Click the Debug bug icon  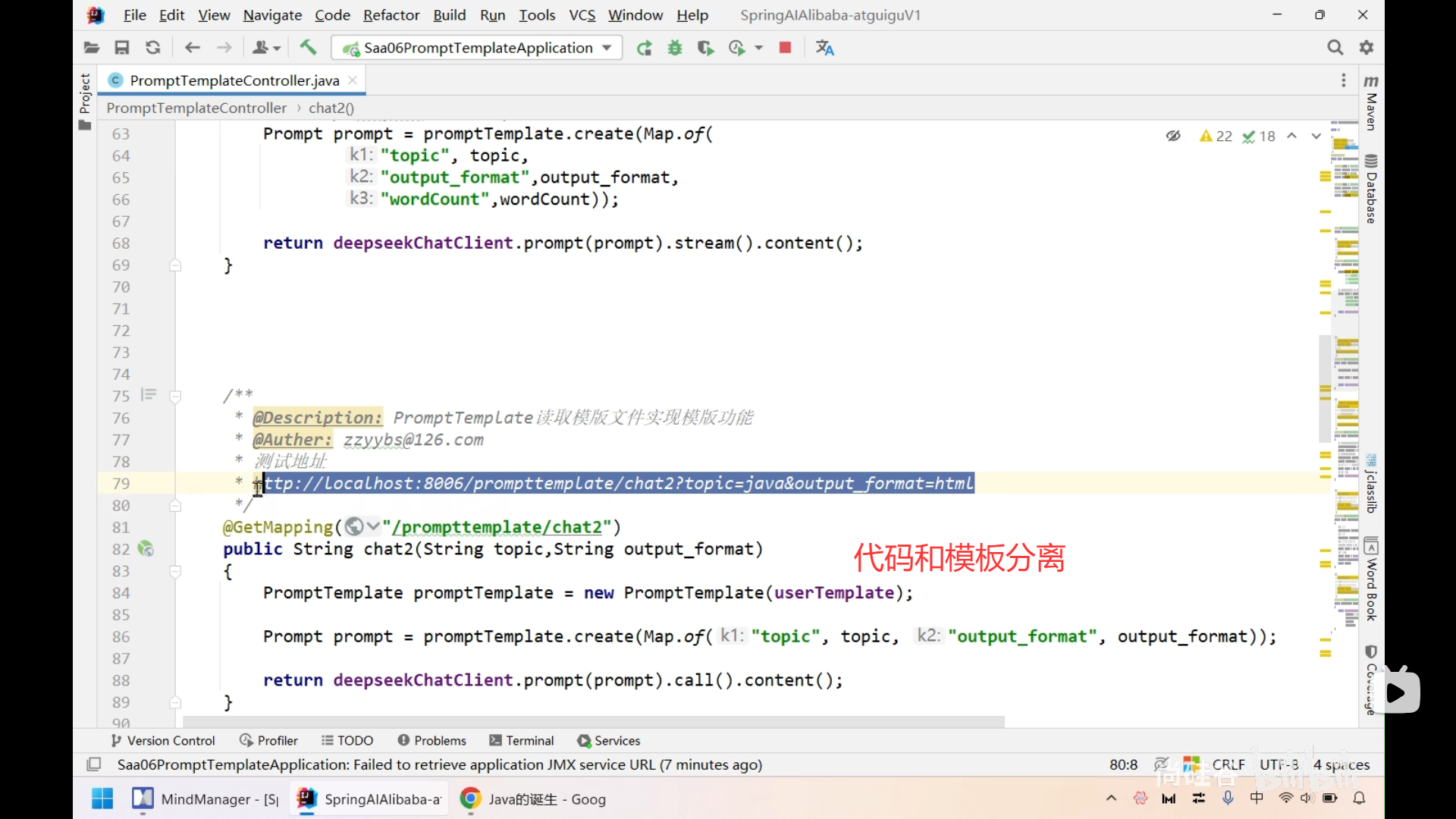[x=674, y=48]
